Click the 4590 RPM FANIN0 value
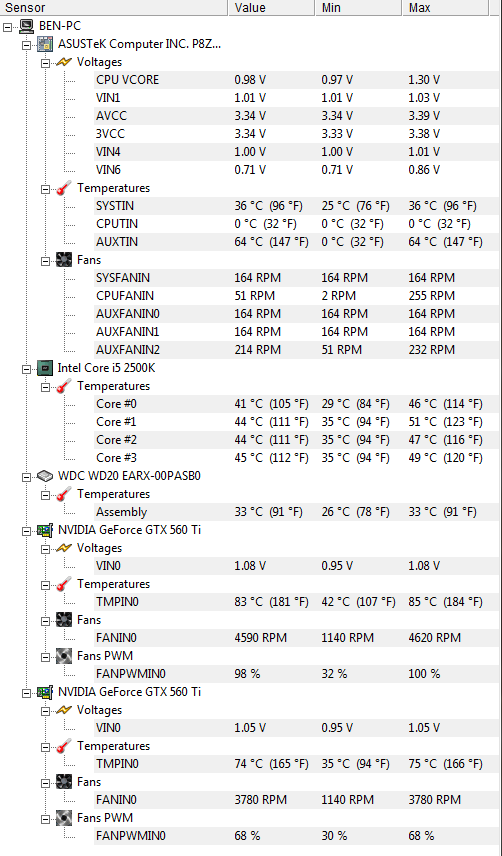The width and height of the screenshot is (502, 856). [x=260, y=638]
